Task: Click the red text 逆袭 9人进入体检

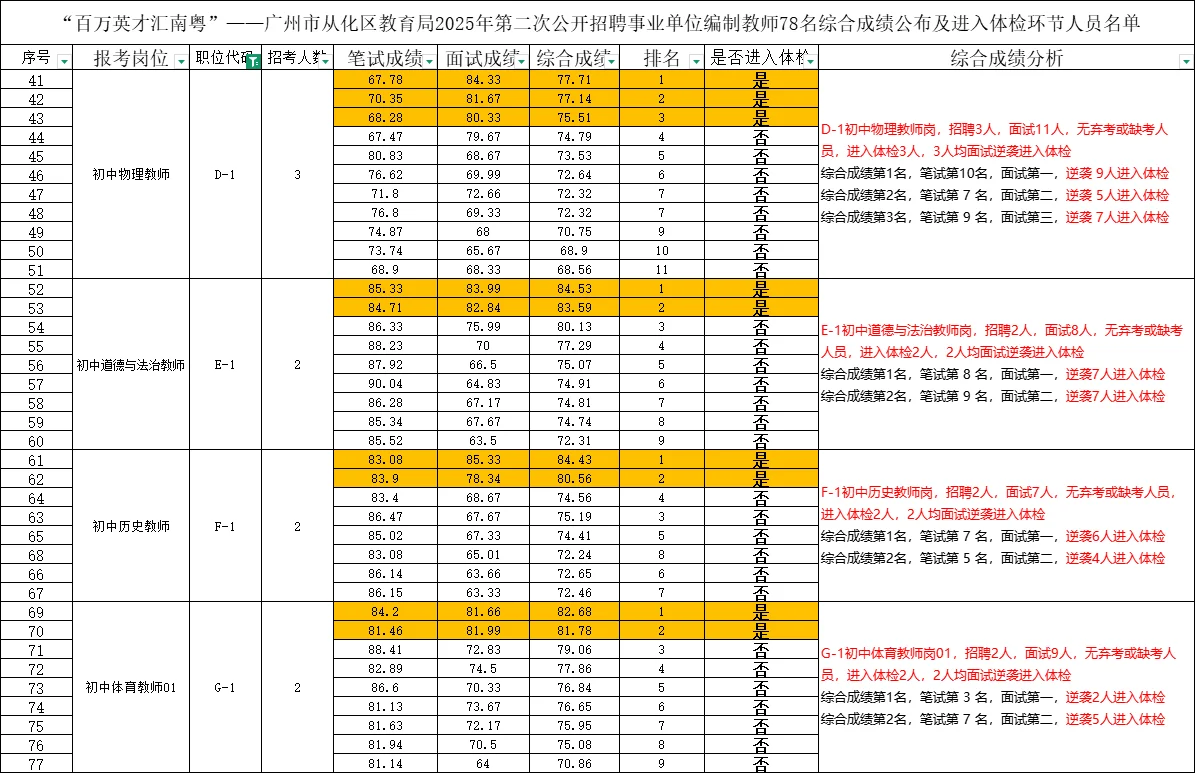Action: click(x=1117, y=173)
